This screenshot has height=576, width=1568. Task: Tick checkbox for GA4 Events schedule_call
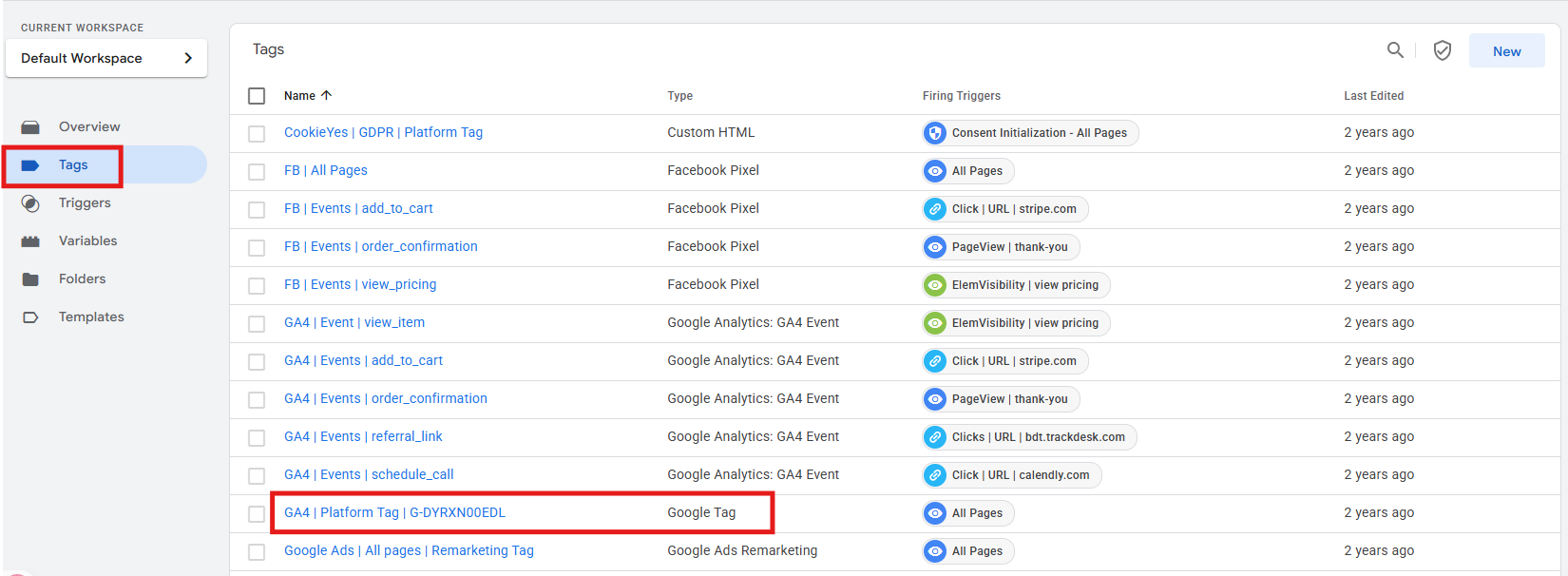click(257, 476)
